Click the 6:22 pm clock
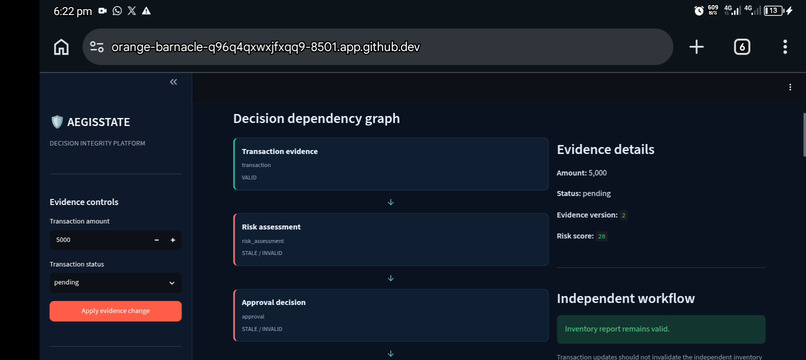 pyautogui.click(x=72, y=11)
